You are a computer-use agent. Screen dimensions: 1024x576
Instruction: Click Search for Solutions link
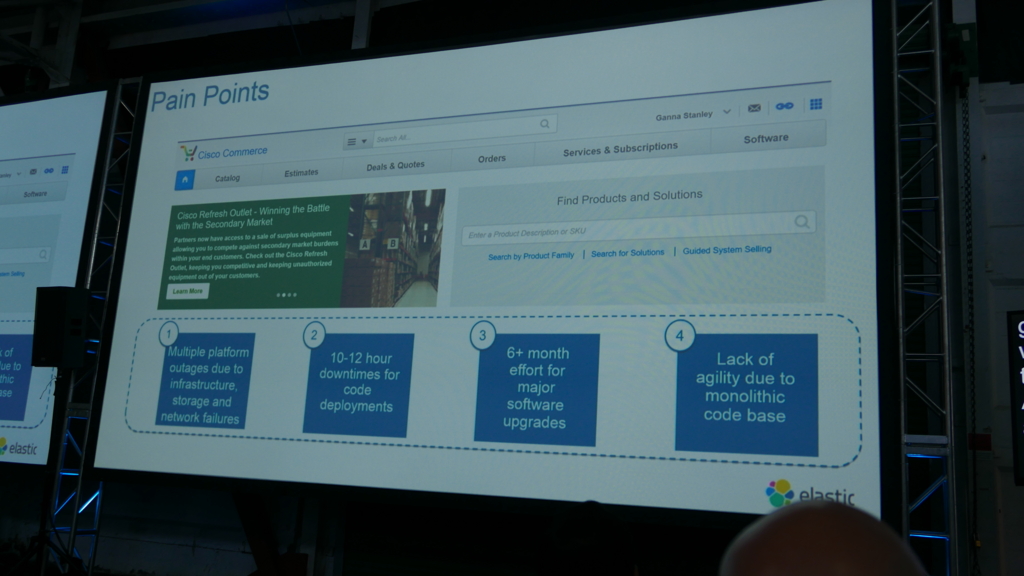coord(628,253)
